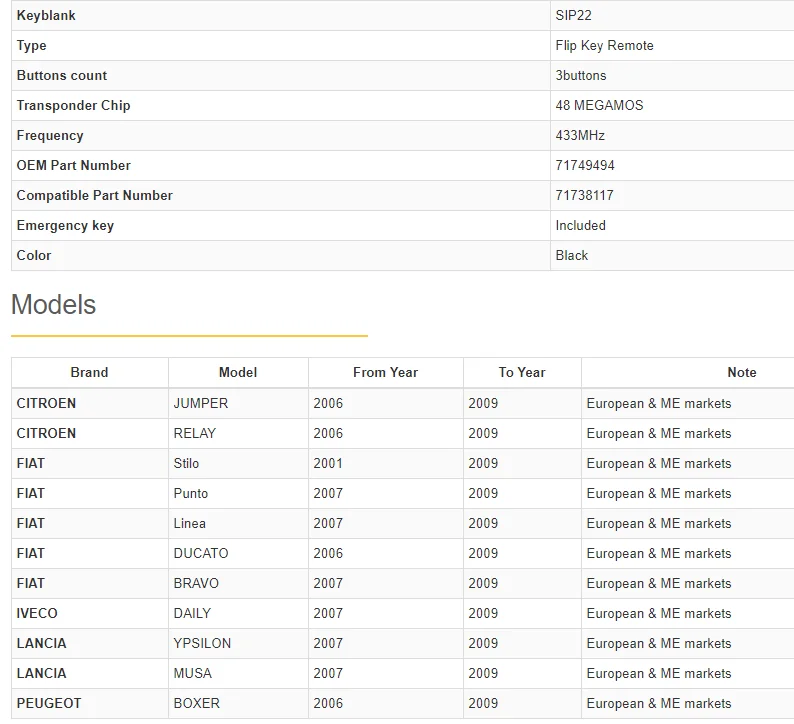The image size is (794, 724).
Task: Select the Frequency label
Action: (x=50, y=136)
